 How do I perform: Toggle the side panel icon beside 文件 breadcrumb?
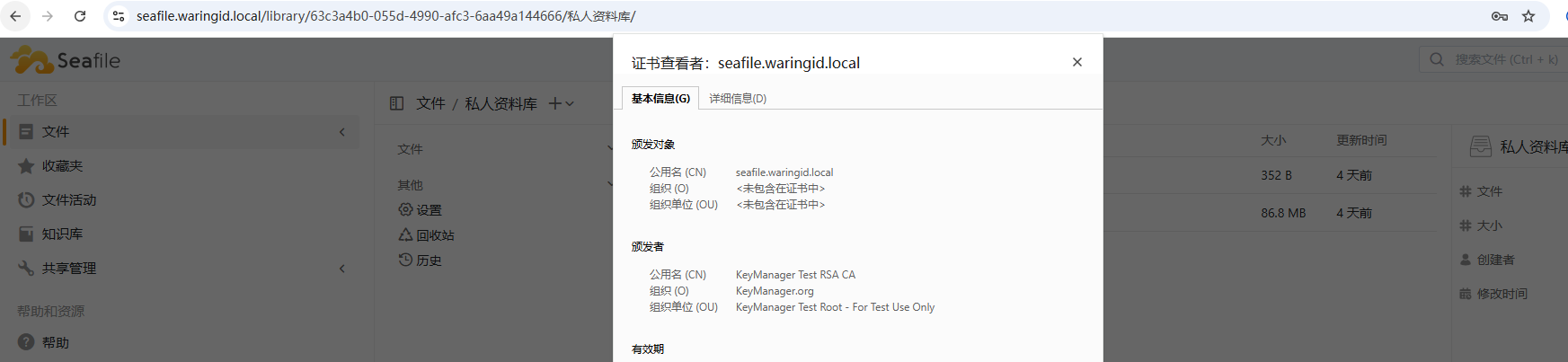[396, 103]
